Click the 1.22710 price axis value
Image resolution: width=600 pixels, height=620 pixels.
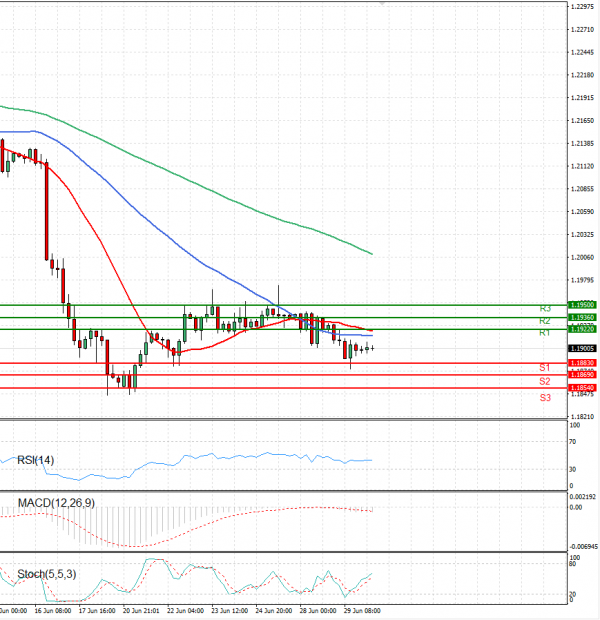583,30
